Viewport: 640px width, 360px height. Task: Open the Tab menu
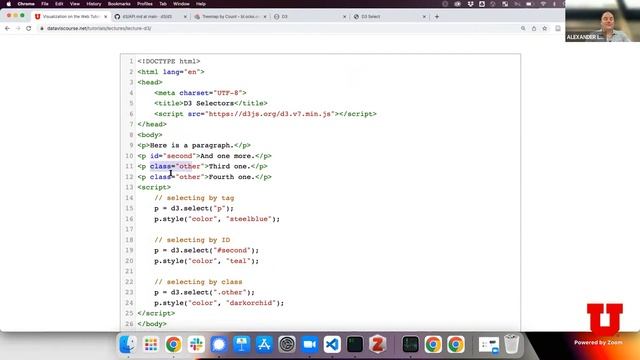(x=163, y=4)
